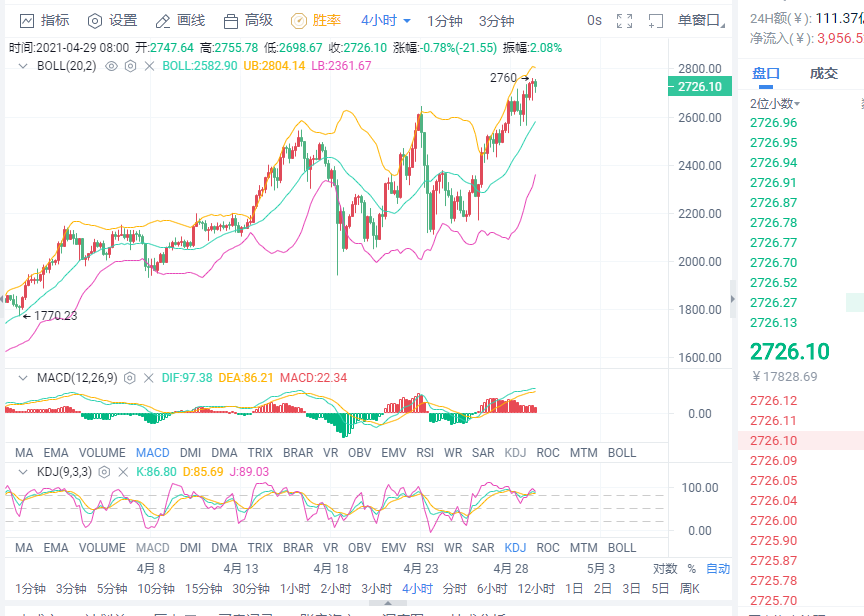Enable 对数 logarithmic price scale

point(664,568)
